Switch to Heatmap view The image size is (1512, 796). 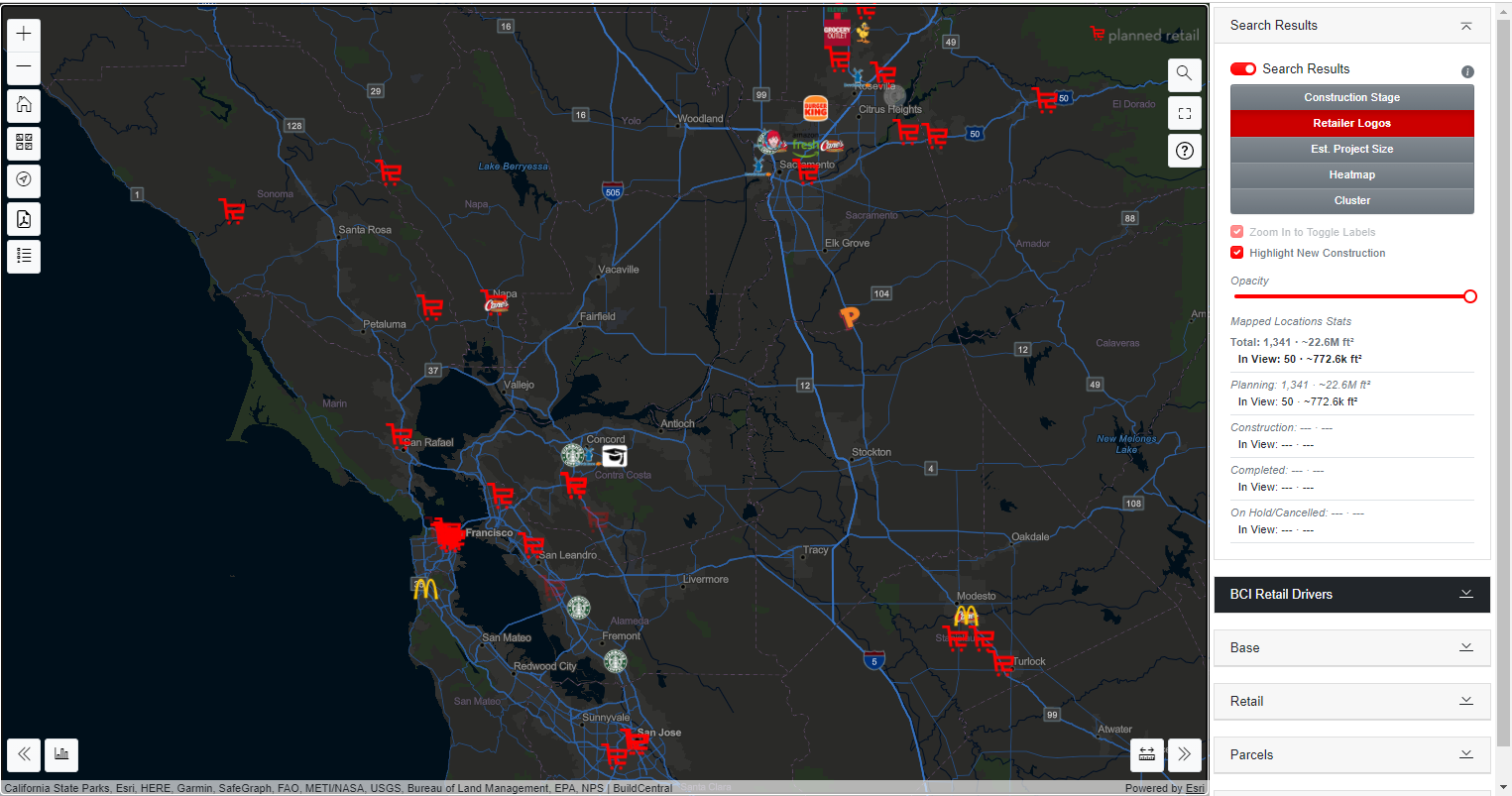pyautogui.click(x=1352, y=174)
